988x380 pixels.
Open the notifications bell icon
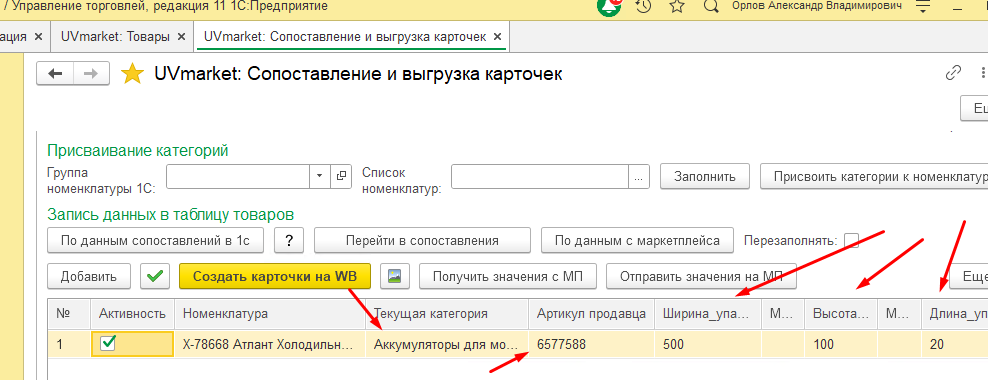pos(609,6)
